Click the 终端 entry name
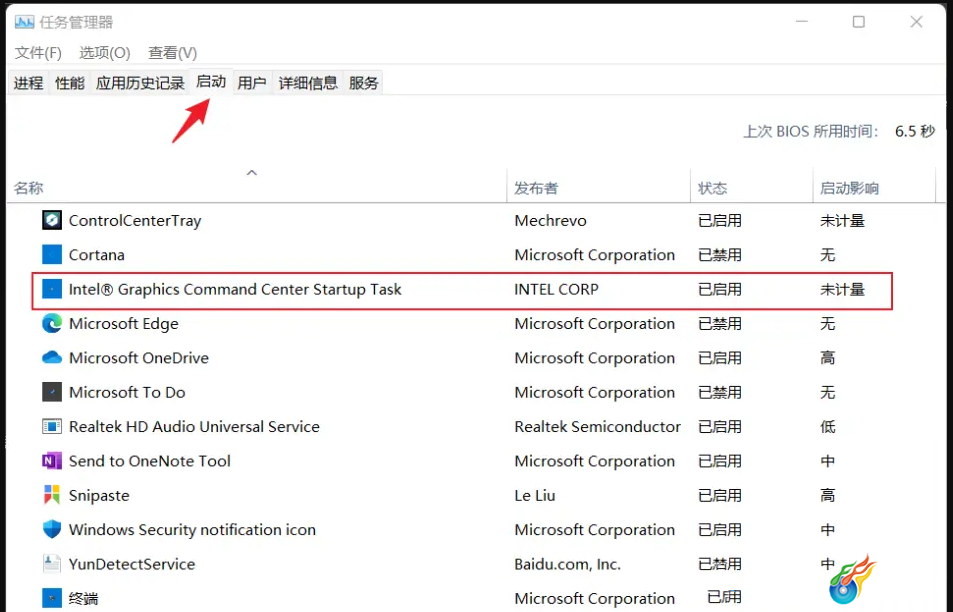 click(x=83, y=599)
